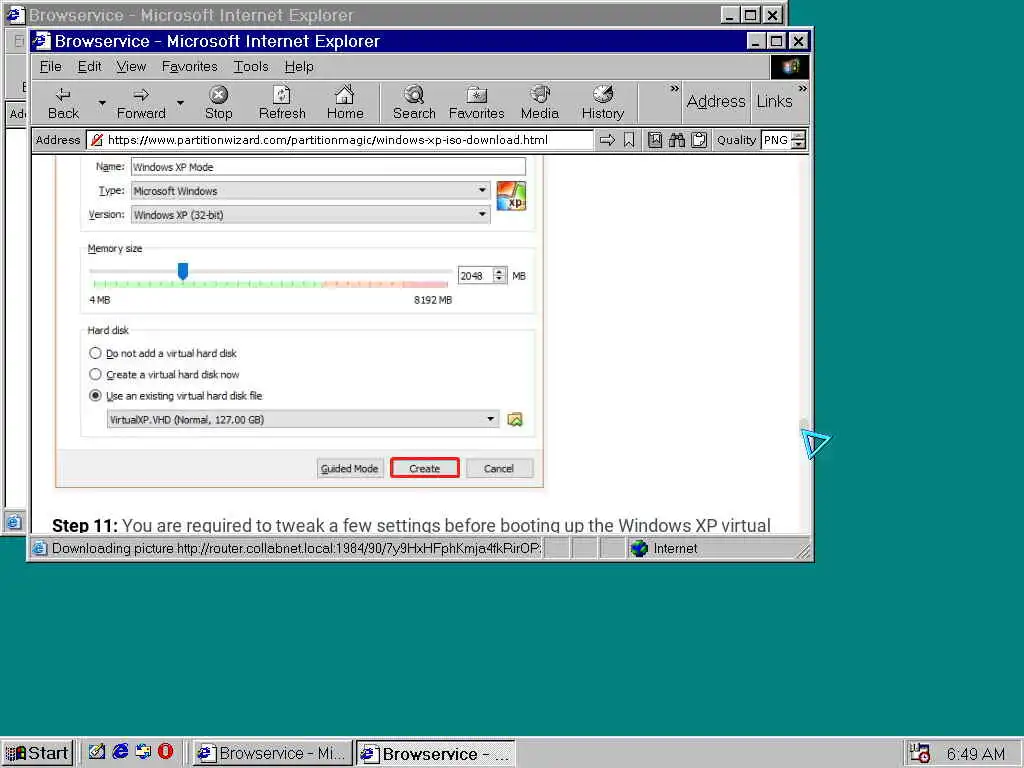
Task: Click the Internet zone status icon
Action: [x=639, y=549]
